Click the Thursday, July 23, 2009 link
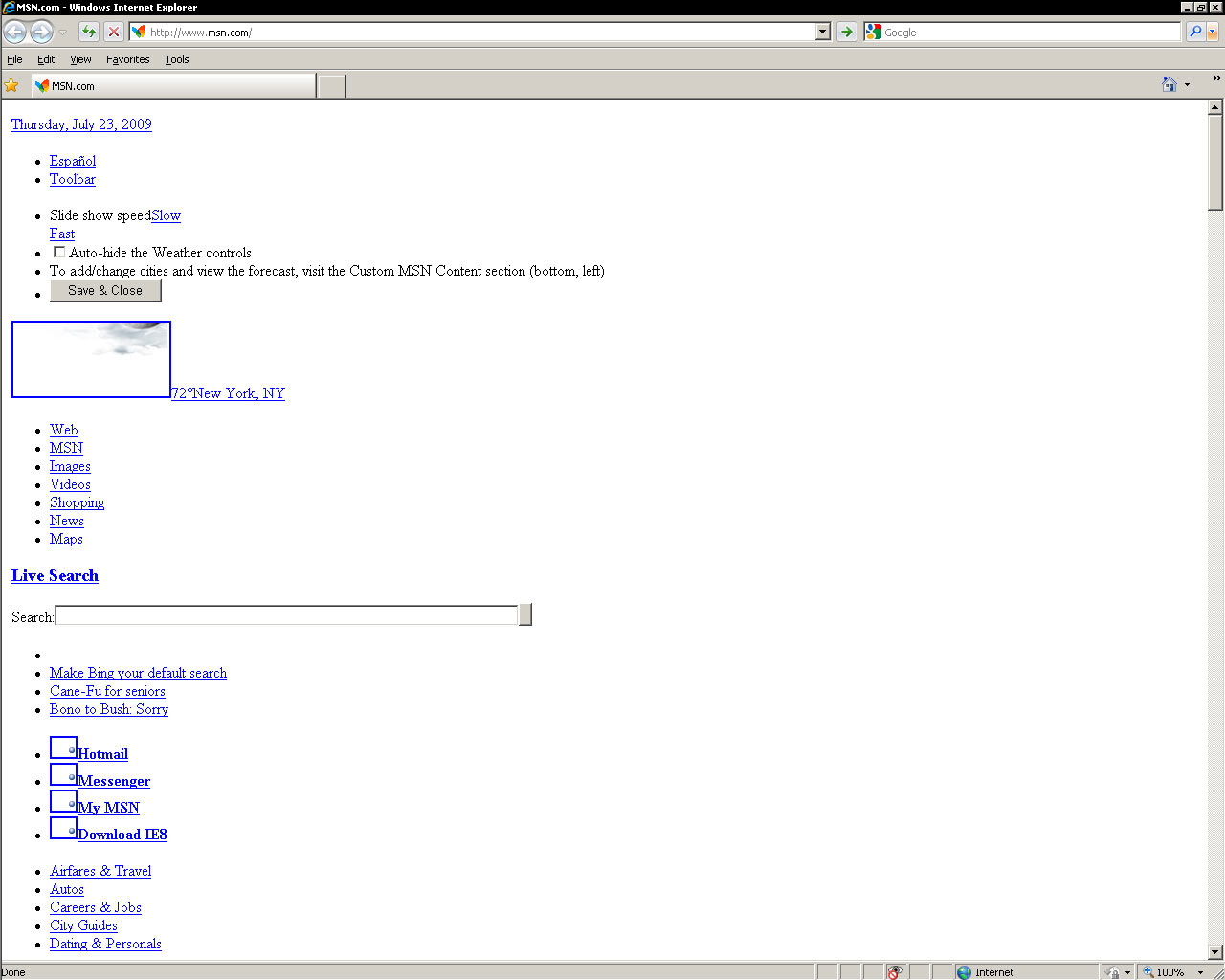Viewport: 1225px width, 980px height. pyautogui.click(x=81, y=124)
